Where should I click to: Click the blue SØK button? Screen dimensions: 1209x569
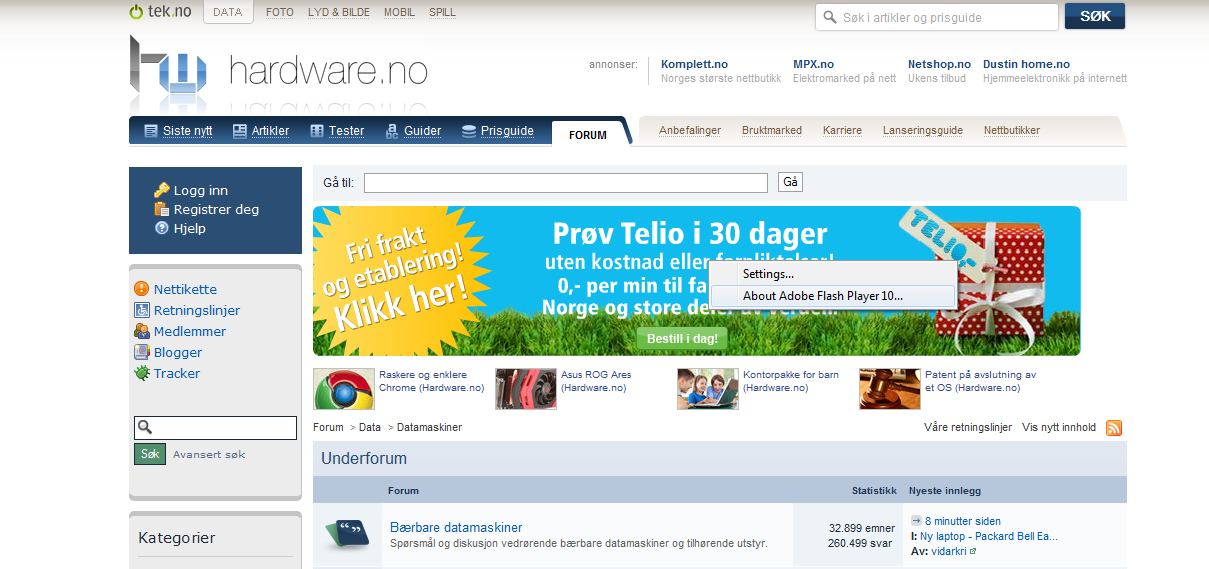pyautogui.click(x=1095, y=16)
